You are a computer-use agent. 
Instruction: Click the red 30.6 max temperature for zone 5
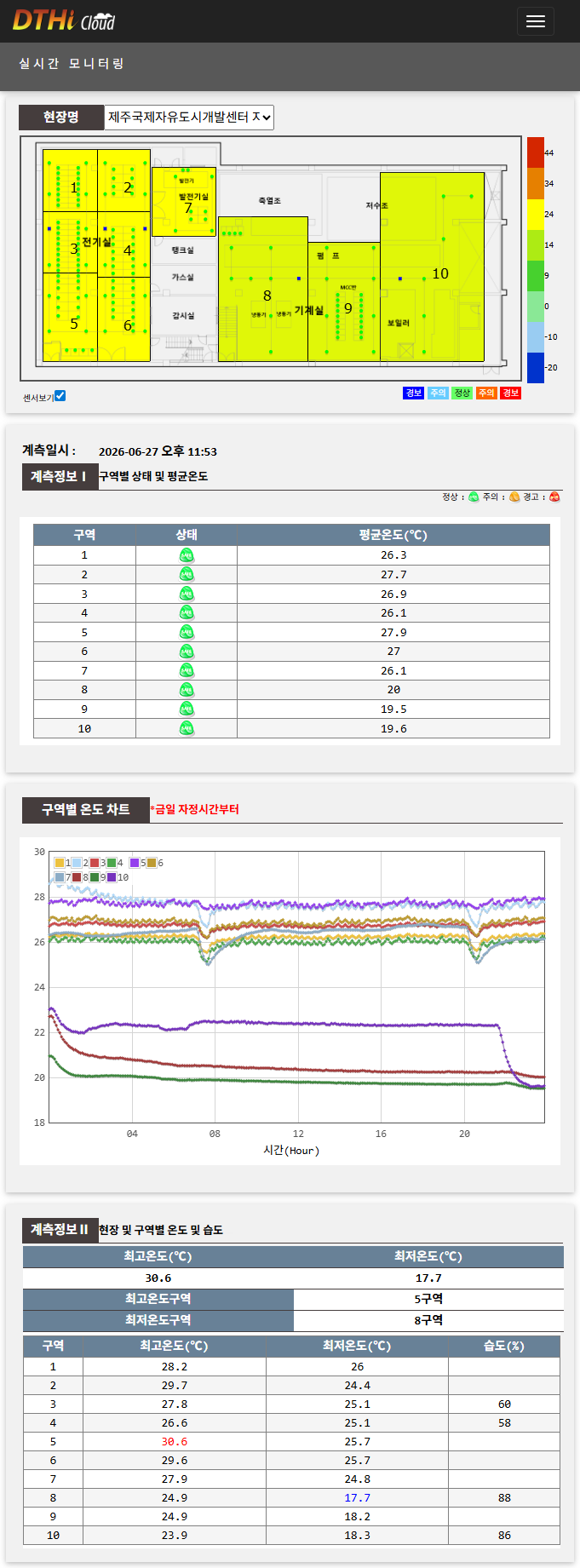point(175,1442)
